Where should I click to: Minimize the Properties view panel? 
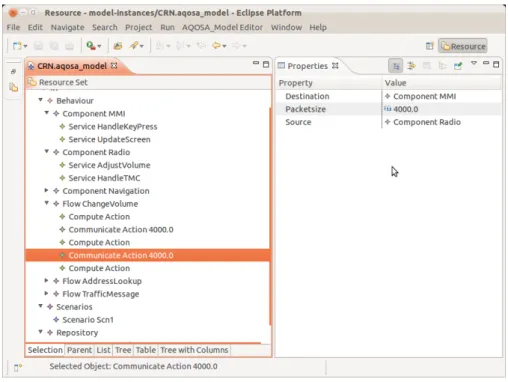(486, 63)
